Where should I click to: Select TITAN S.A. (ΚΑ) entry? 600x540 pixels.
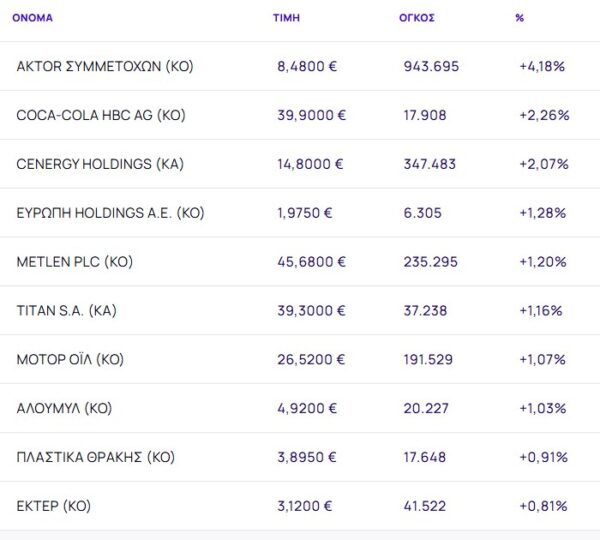click(67, 311)
